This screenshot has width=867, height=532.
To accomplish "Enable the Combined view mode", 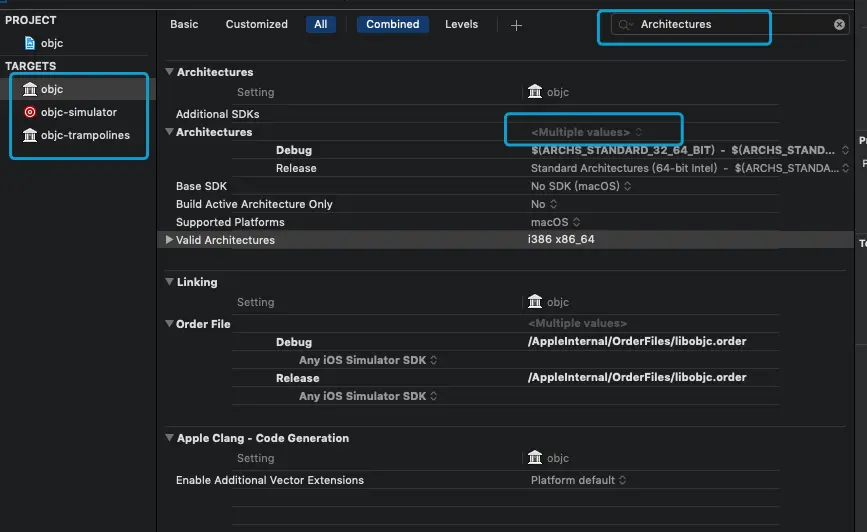I will tap(392, 24).
